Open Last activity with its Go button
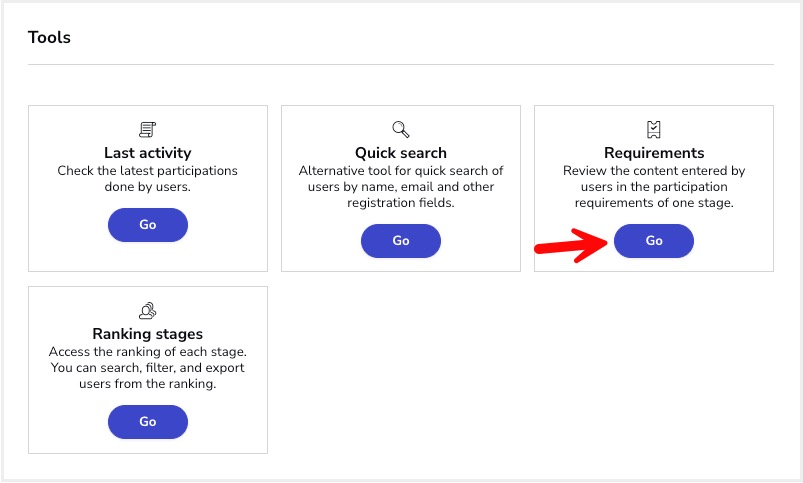The image size is (803, 483). pos(147,225)
